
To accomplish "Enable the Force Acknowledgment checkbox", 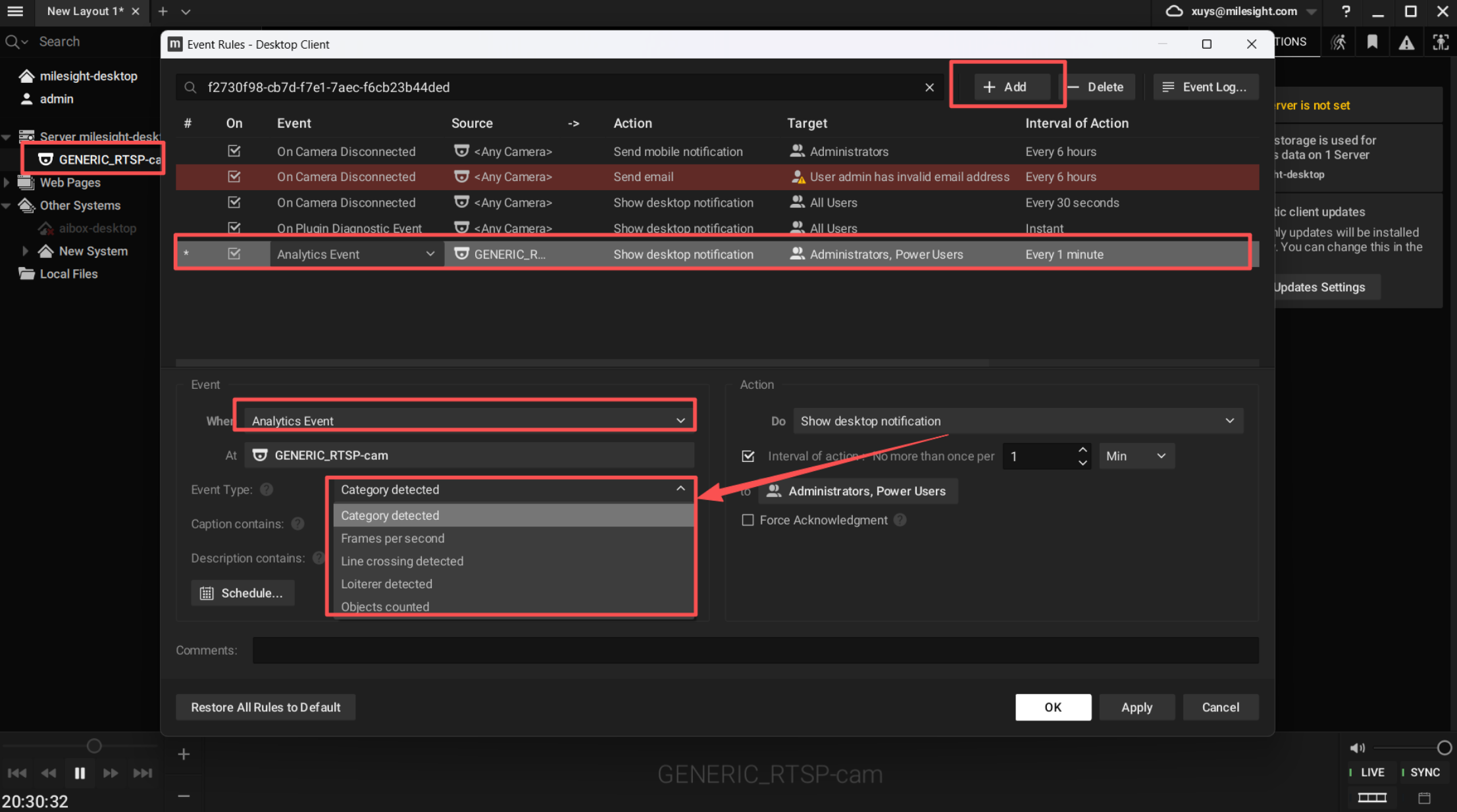I will (748, 520).
